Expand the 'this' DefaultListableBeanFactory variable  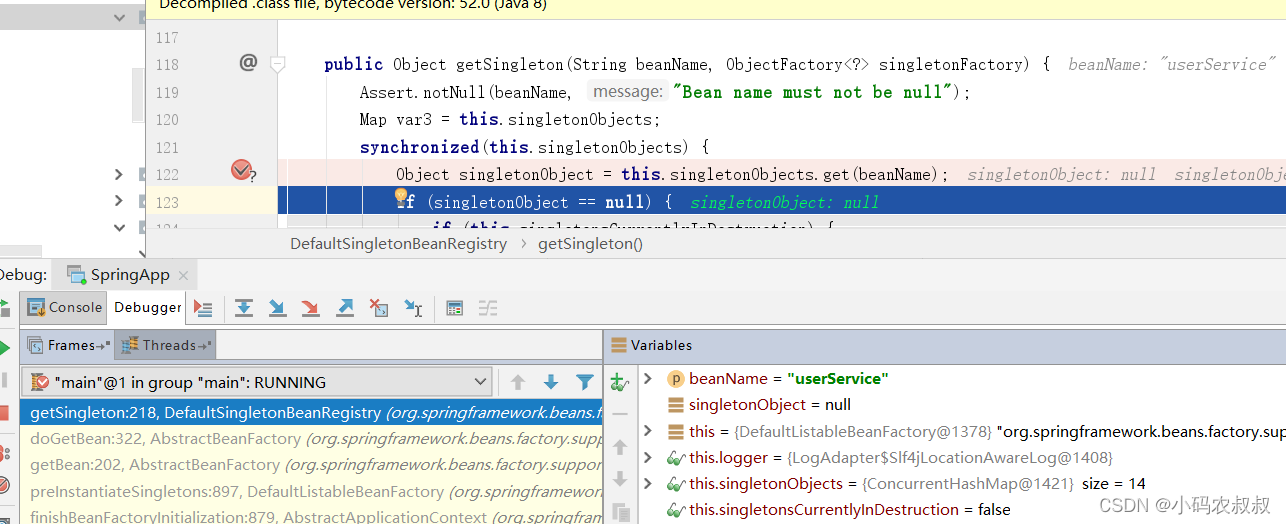tap(648, 431)
